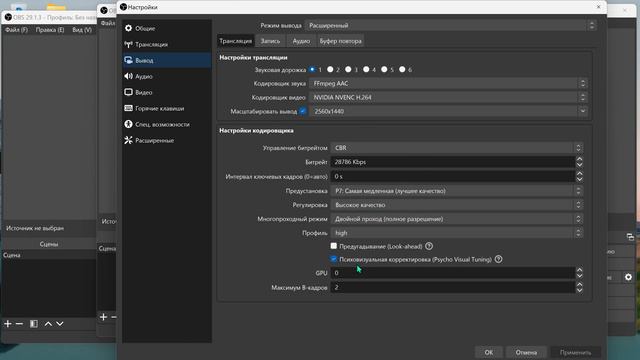This screenshot has width=640, height=360.
Task: Open the 2560x1440 resolution dropdown
Action: pos(448,111)
